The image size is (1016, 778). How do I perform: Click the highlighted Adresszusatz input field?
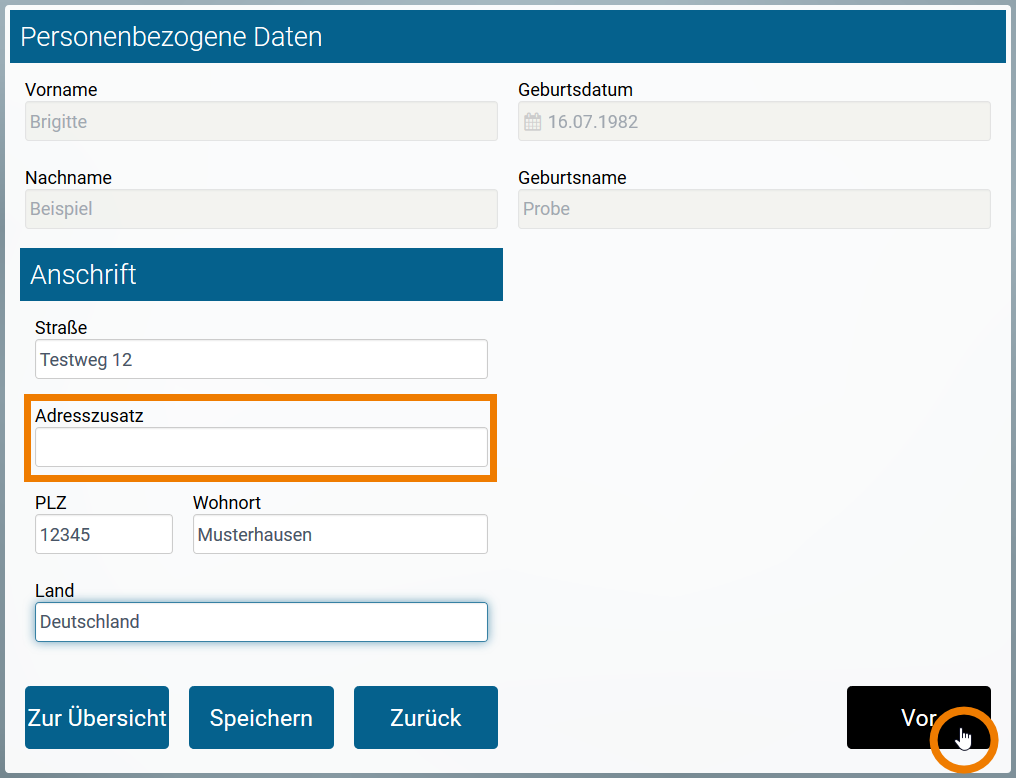[x=260, y=447]
